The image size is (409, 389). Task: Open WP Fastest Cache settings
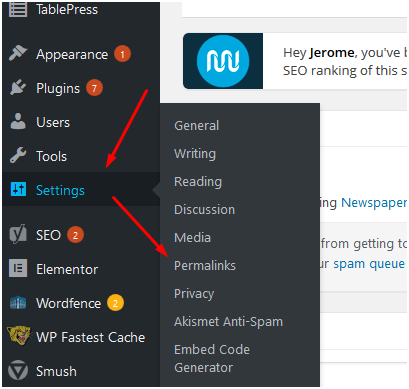click(x=90, y=337)
